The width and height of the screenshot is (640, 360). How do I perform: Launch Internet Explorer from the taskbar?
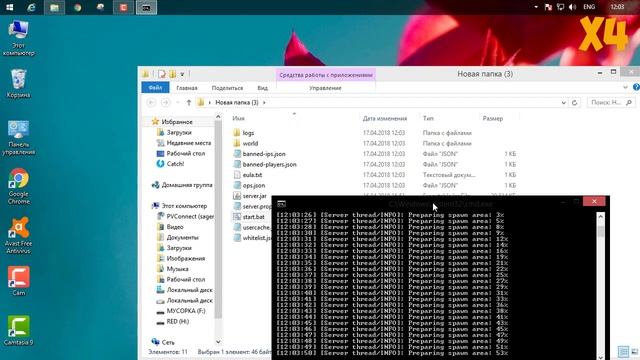coord(31,7)
